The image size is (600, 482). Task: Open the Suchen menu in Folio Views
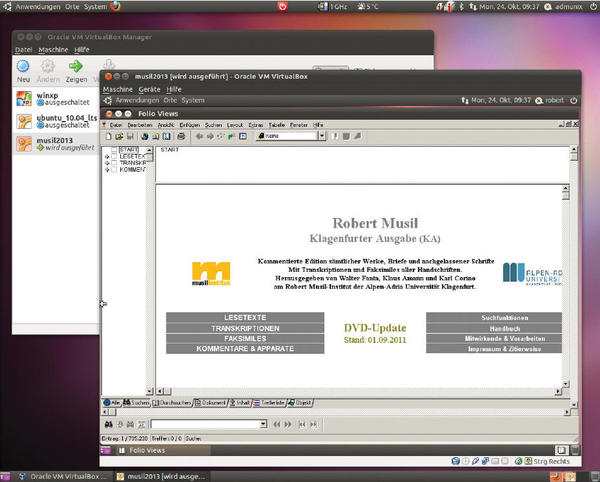[214, 125]
